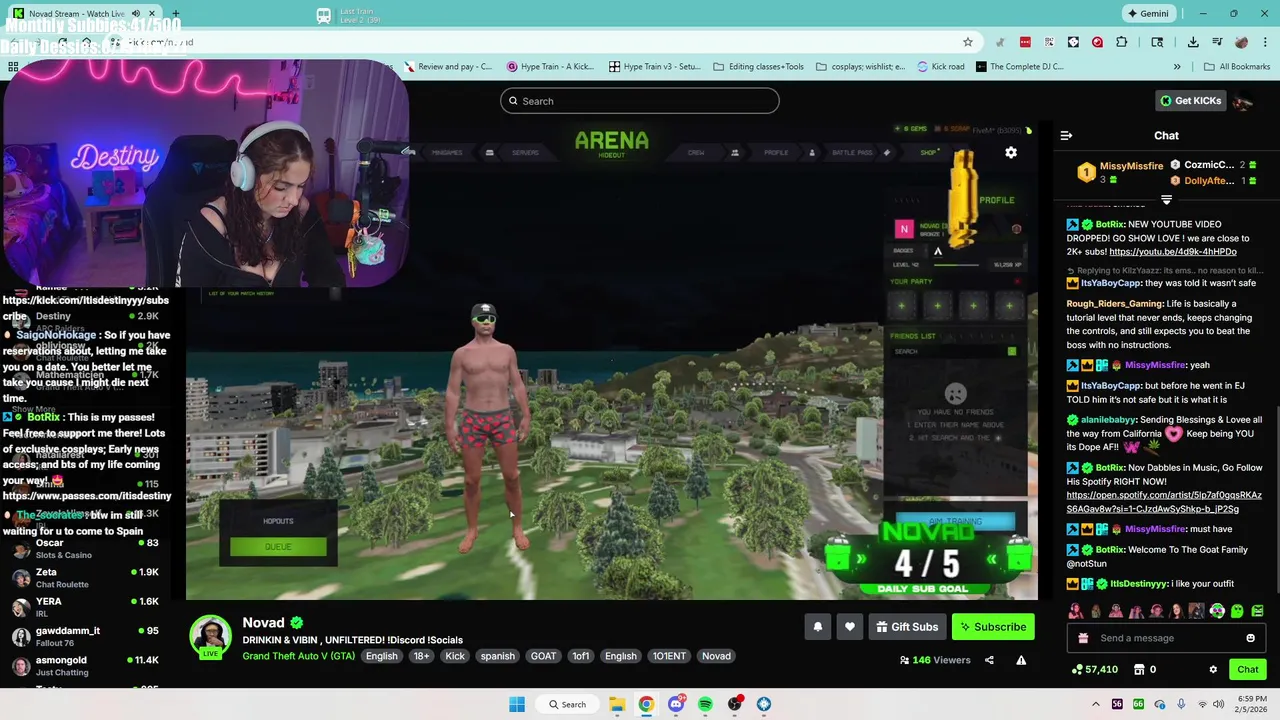The image size is (1280, 720).
Task: Open the channel points shop icon
Action: tap(1138, 670)
